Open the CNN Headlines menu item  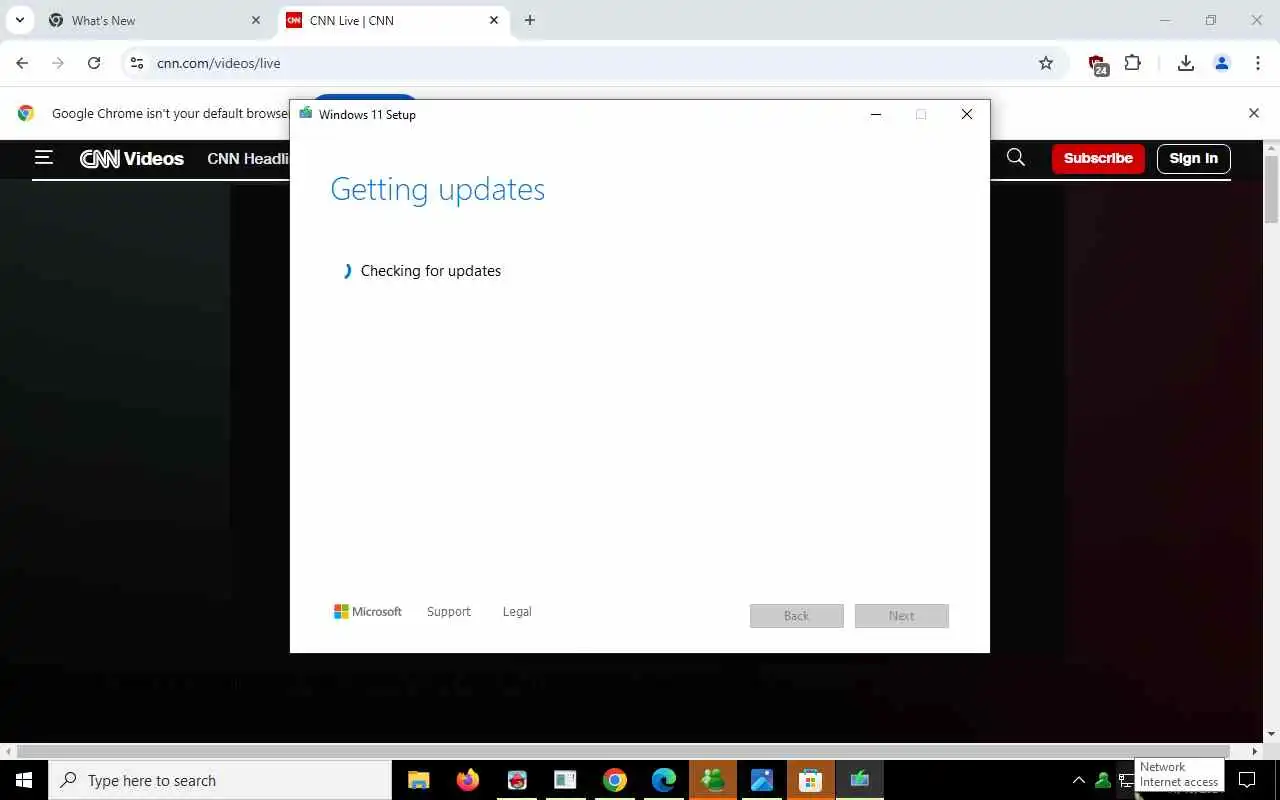coord(248,158)
